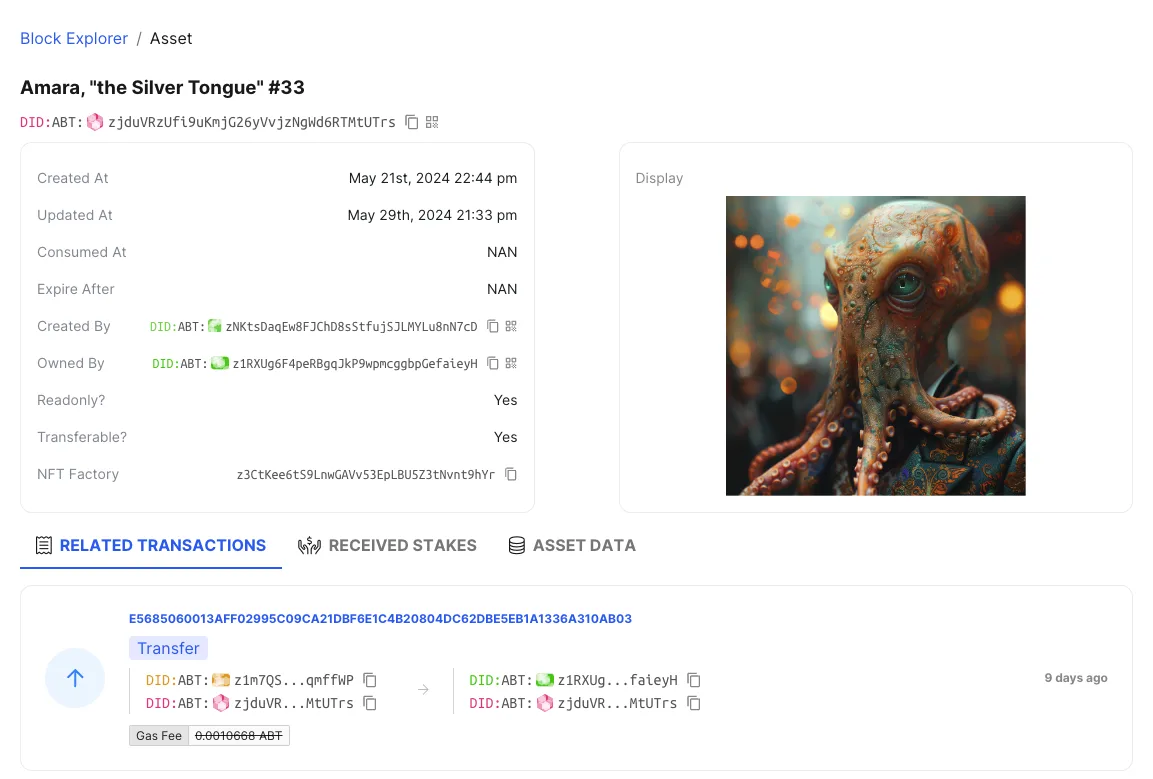
Task: Open the Asset Data tab
Action: (x=572, y=545)
